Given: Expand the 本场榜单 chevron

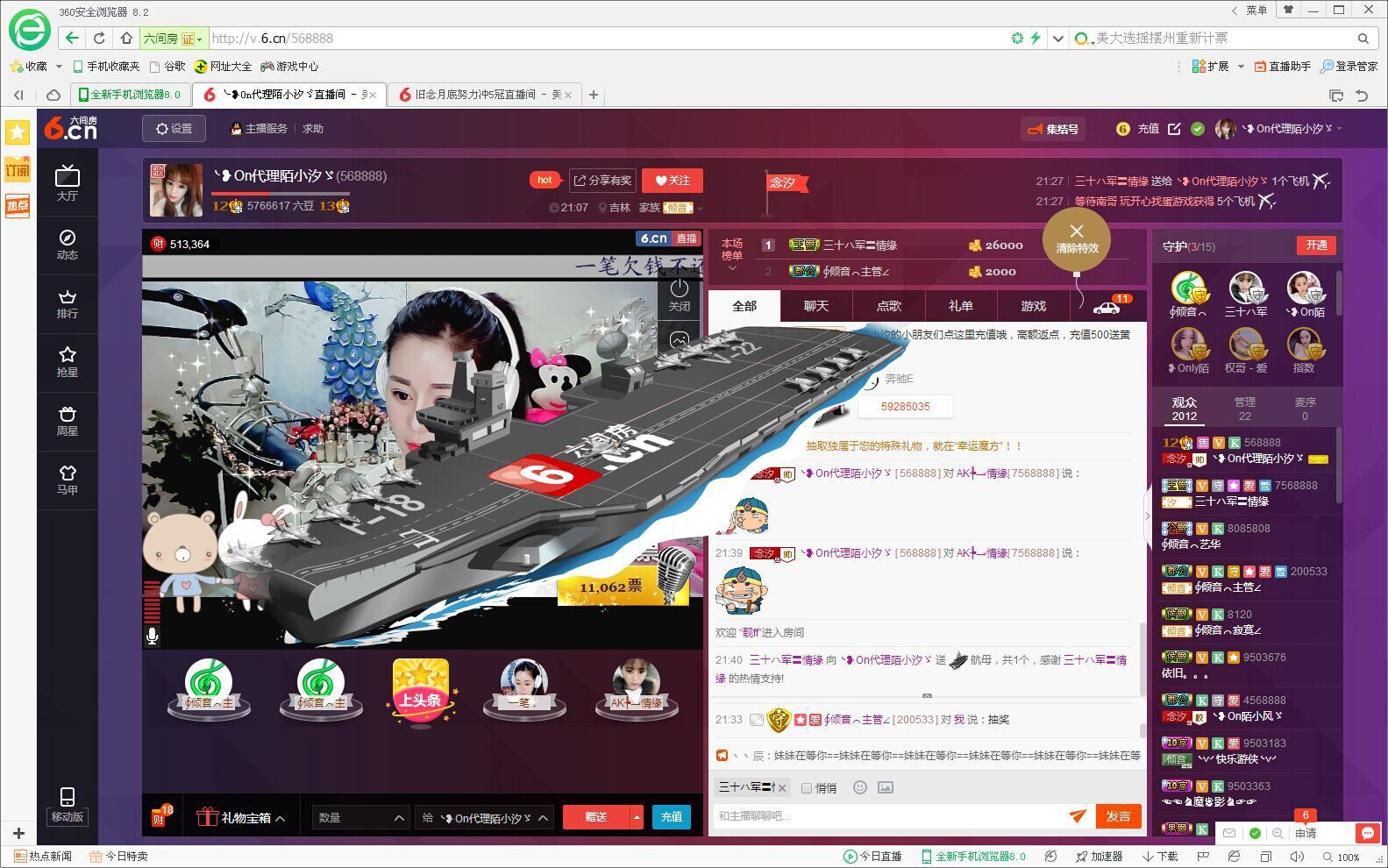Looking at the screenshot, I should tap(732, 267).
